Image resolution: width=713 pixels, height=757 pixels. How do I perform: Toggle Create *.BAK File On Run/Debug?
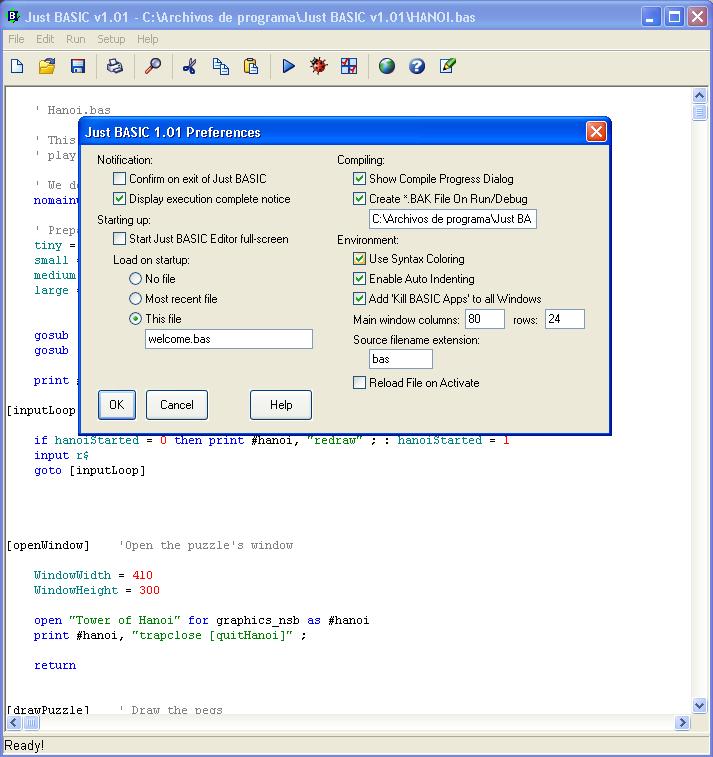coord(359,198)
